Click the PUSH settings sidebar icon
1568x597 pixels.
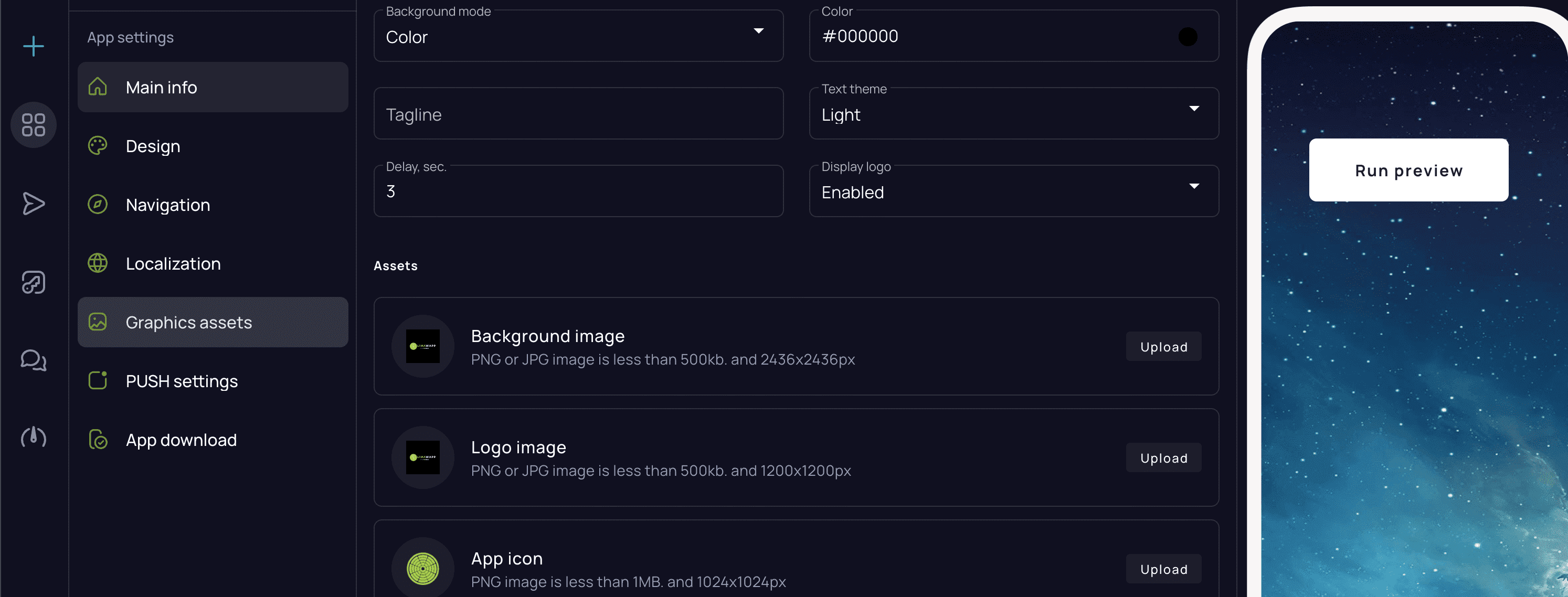coord(96,382)
